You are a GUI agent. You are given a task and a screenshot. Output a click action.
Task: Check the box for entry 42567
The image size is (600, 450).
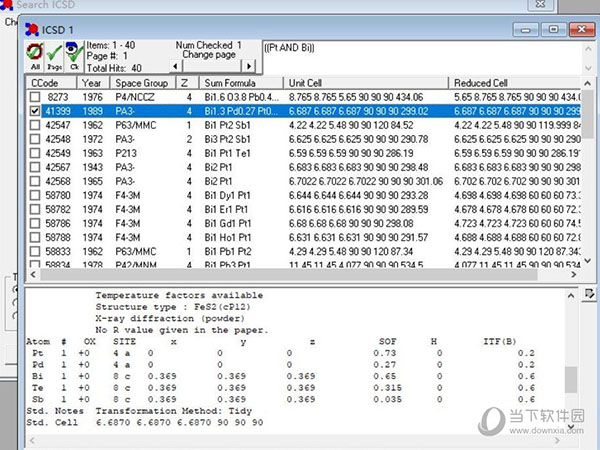click(35, 167)
